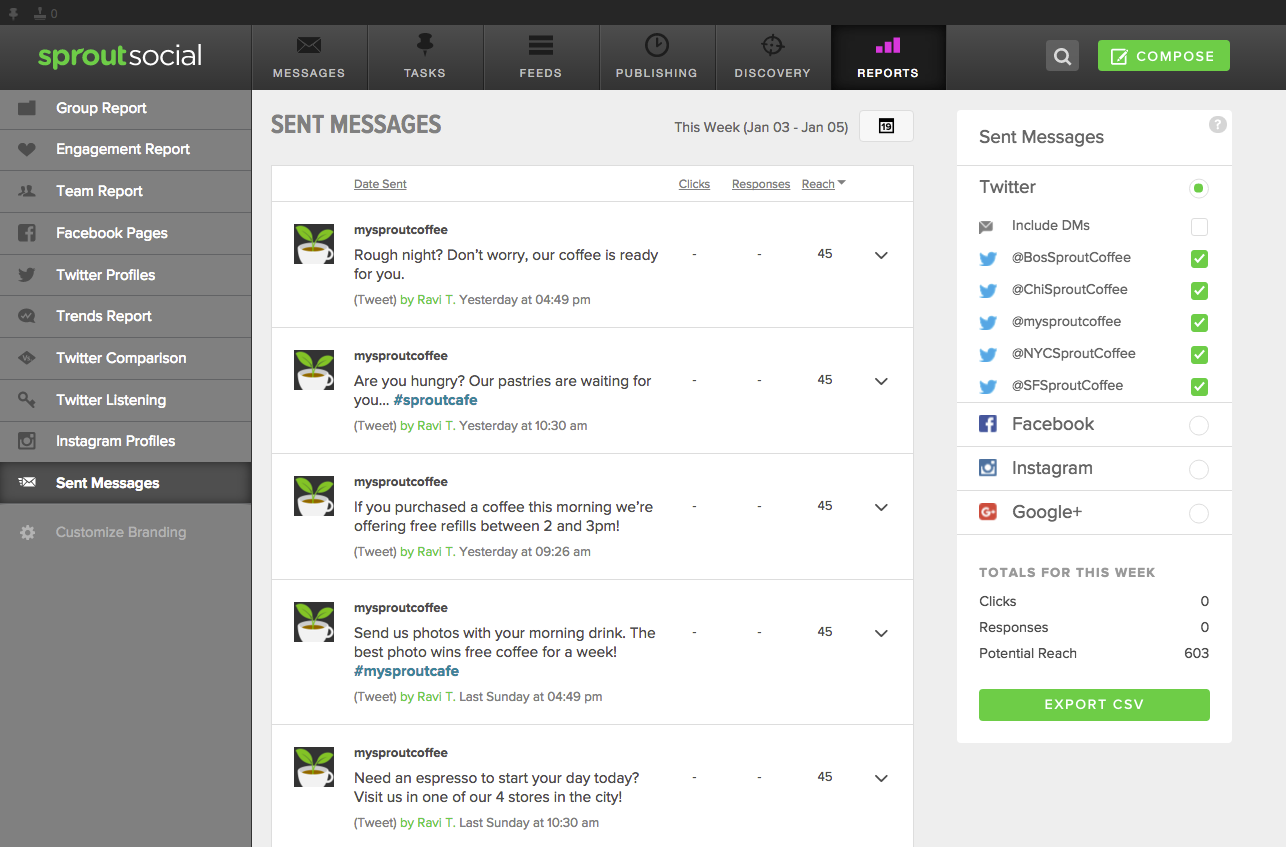Sort by Clicks column header

694,184
